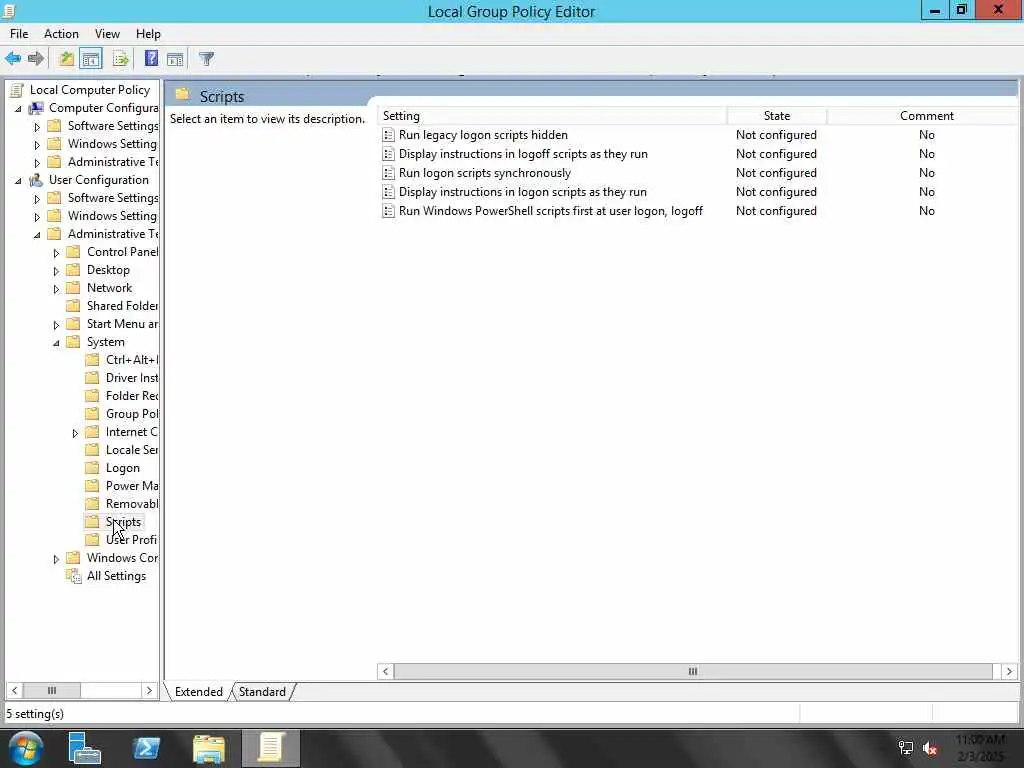Click policy icon of Display instructions in logon scripts

[389, 192]
